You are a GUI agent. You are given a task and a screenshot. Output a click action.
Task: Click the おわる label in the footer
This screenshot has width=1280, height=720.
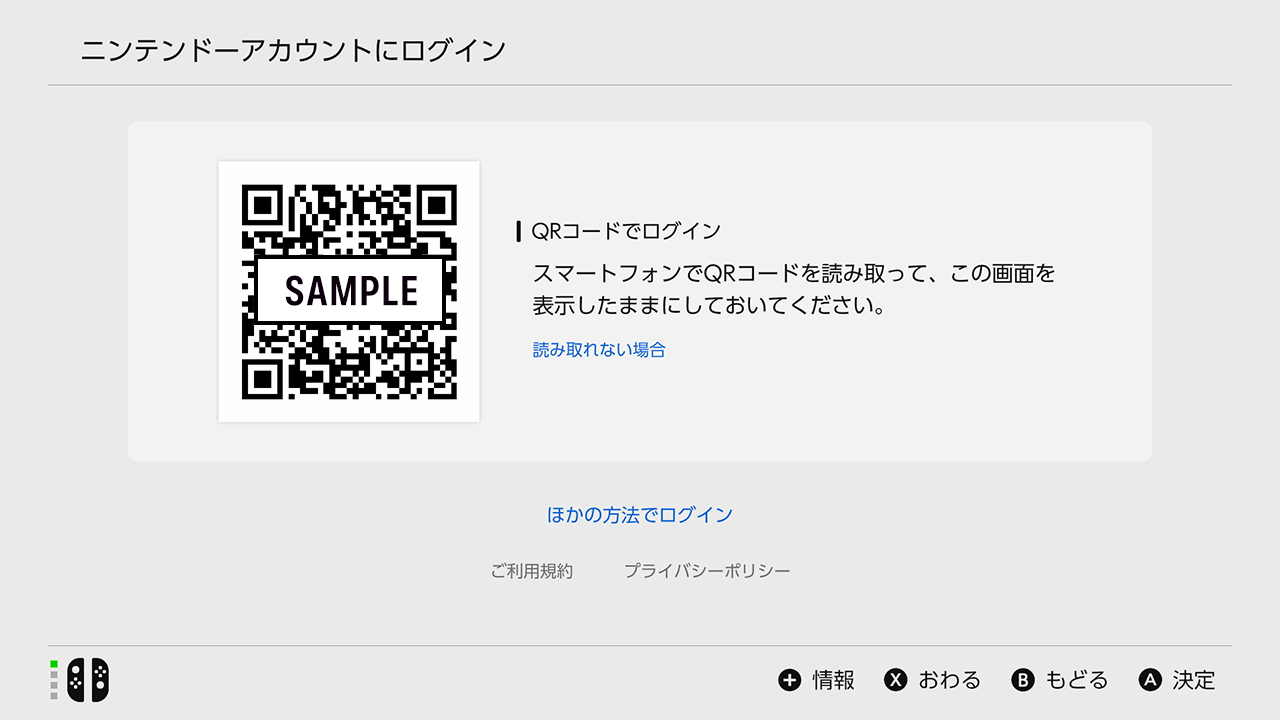950,680
